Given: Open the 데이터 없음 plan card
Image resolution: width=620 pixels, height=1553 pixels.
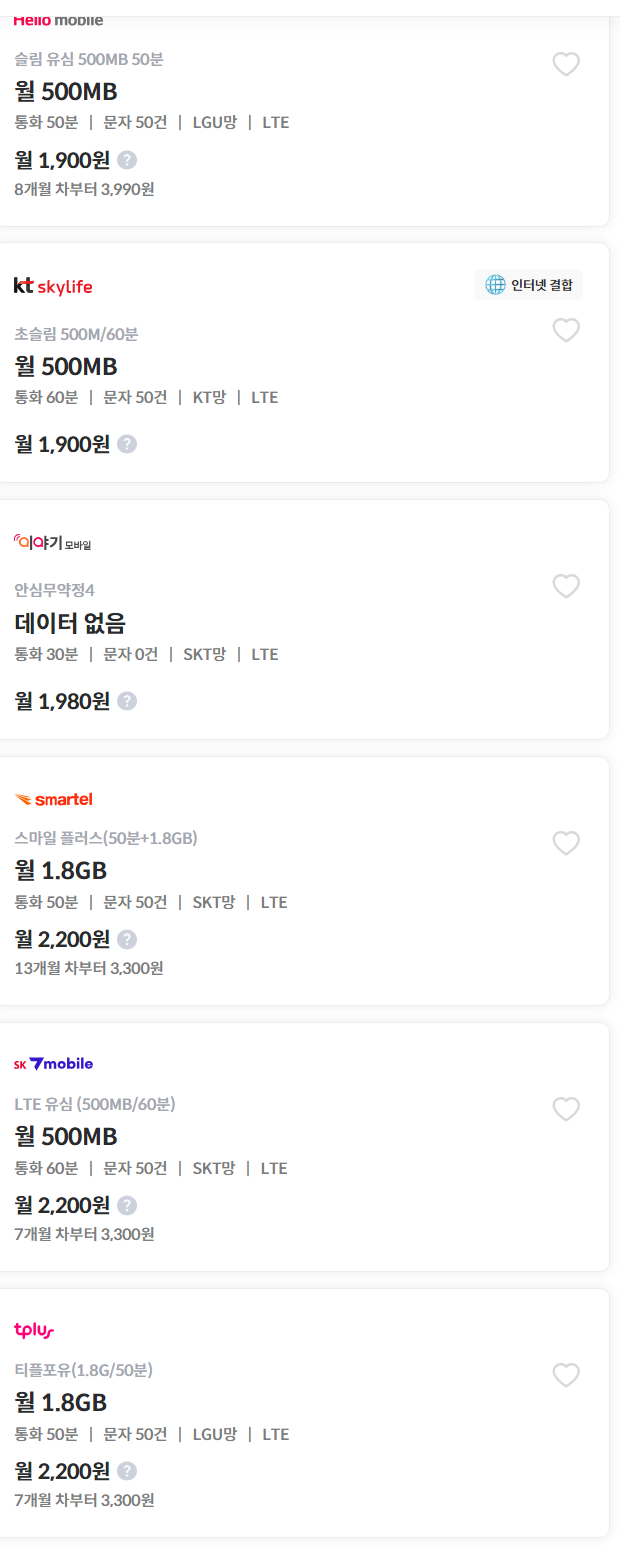Looking at the screenshot, I should (x=302, y=620).
